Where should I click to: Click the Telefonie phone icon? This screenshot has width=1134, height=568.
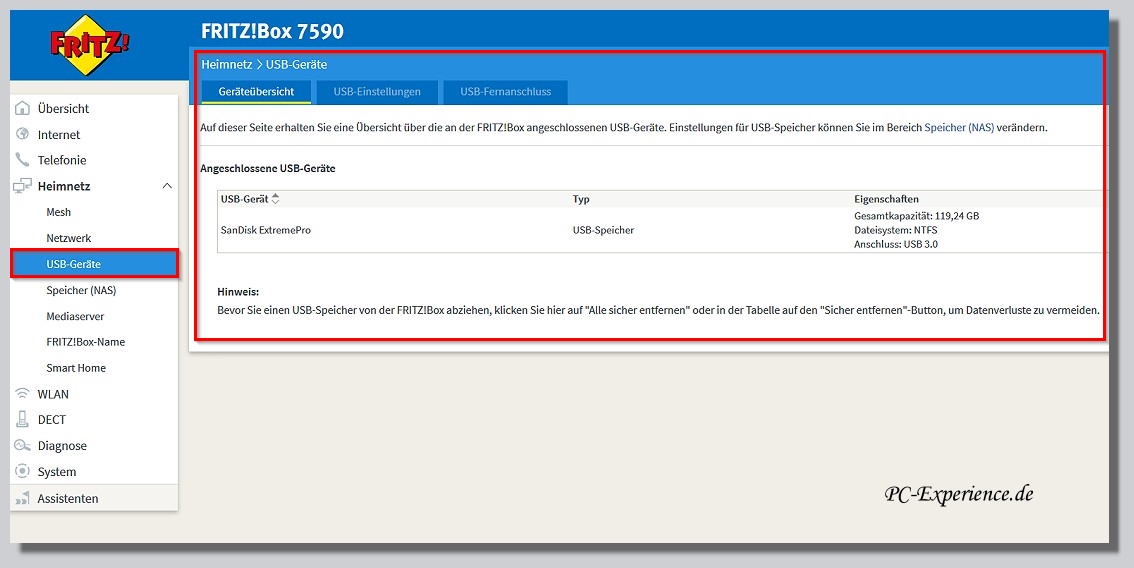(x=23, y=160)
